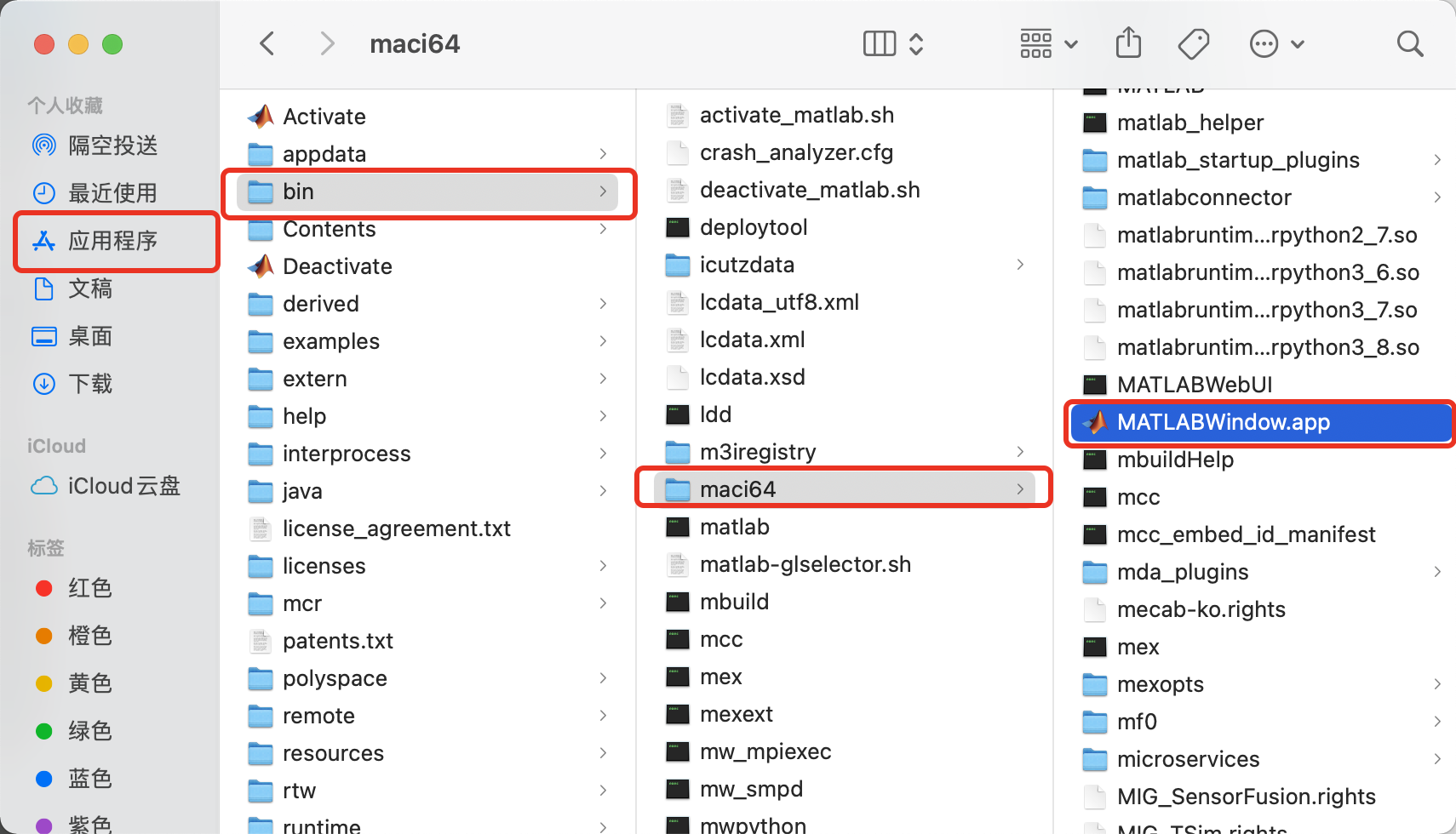Open Documents (文稿) in the sidebar
Screen dimensions: 1456x834
(72, 288)
